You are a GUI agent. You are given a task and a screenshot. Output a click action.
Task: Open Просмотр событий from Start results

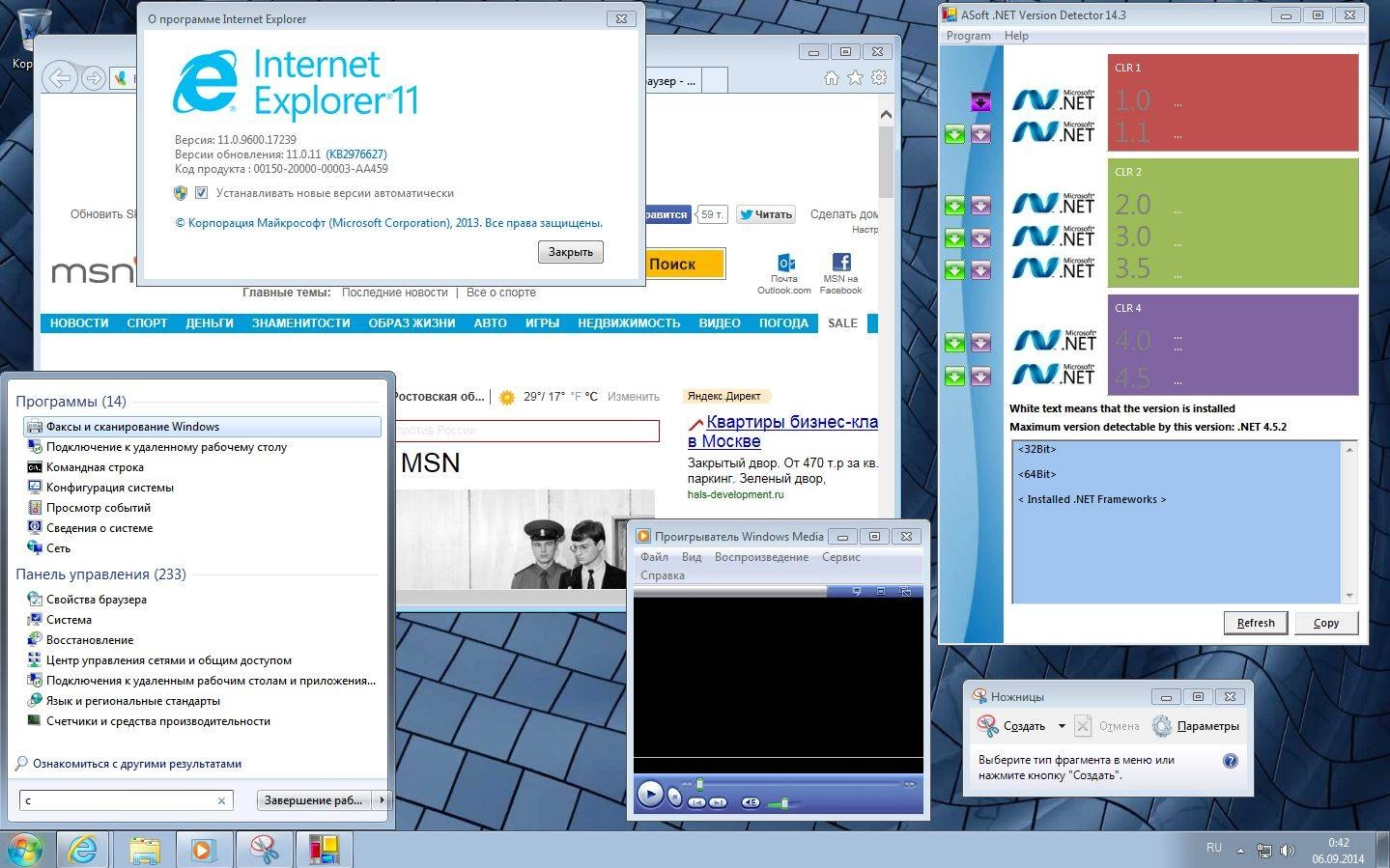coord(98,508)
